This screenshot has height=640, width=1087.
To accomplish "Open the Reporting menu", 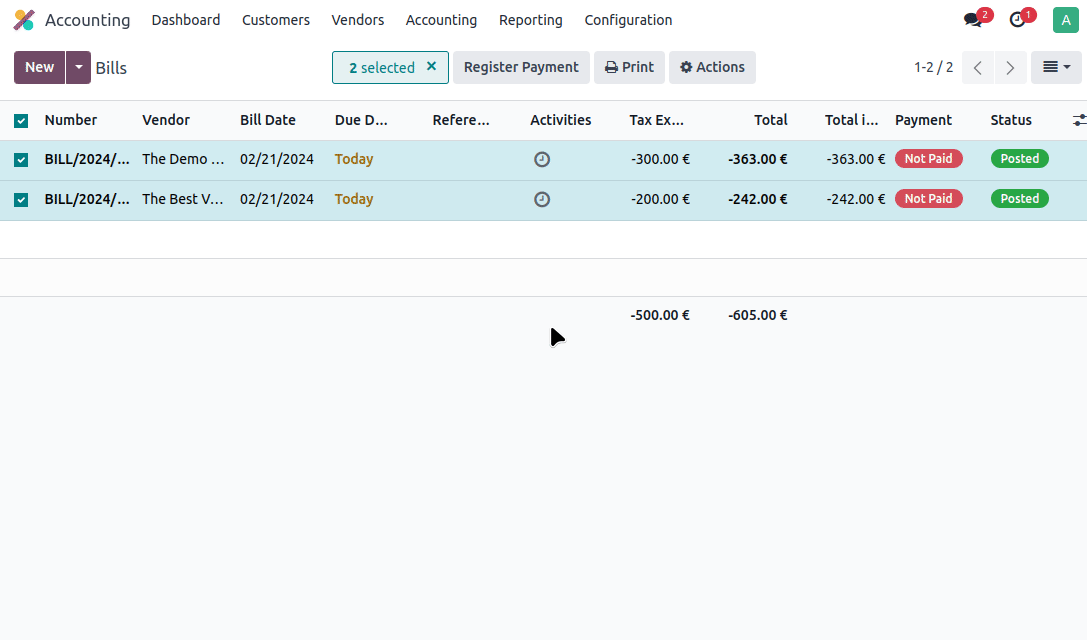I will pyautogui.click(x=530, y=20).
